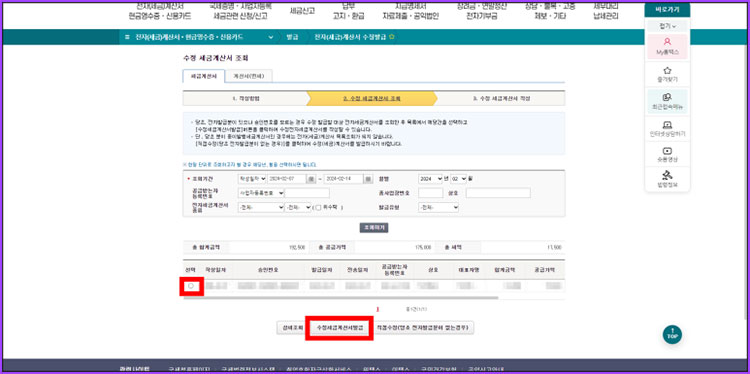
Task: Open the 사업자등록번호 type dropdown
Action: (x=261, y=193)
